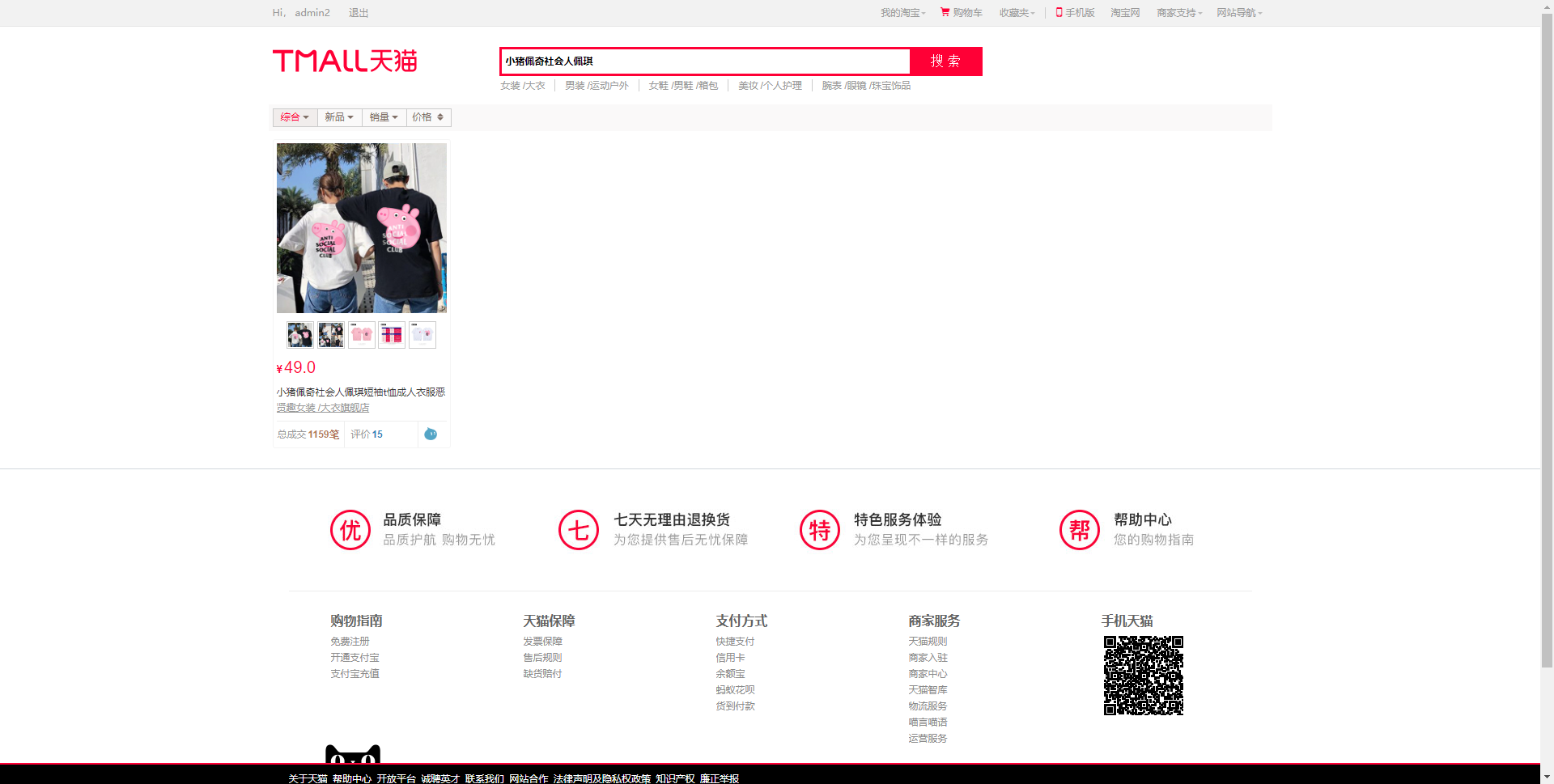Click the search input field
1554x784 pixels.
pyautogui.click(x=706, y=61)
